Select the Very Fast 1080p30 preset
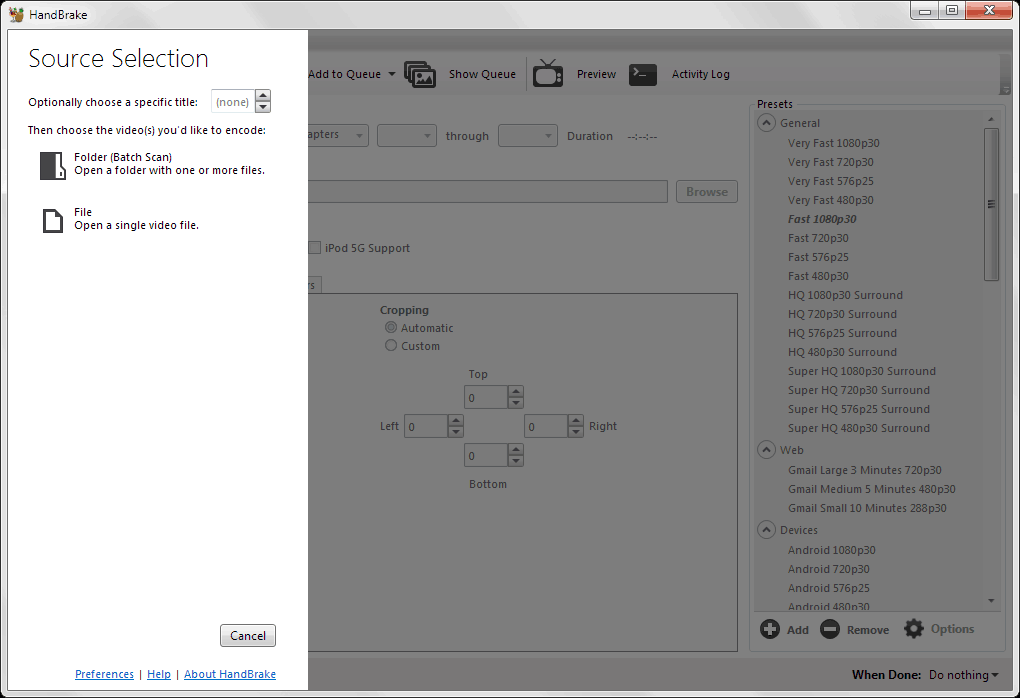 pos(833,143)
